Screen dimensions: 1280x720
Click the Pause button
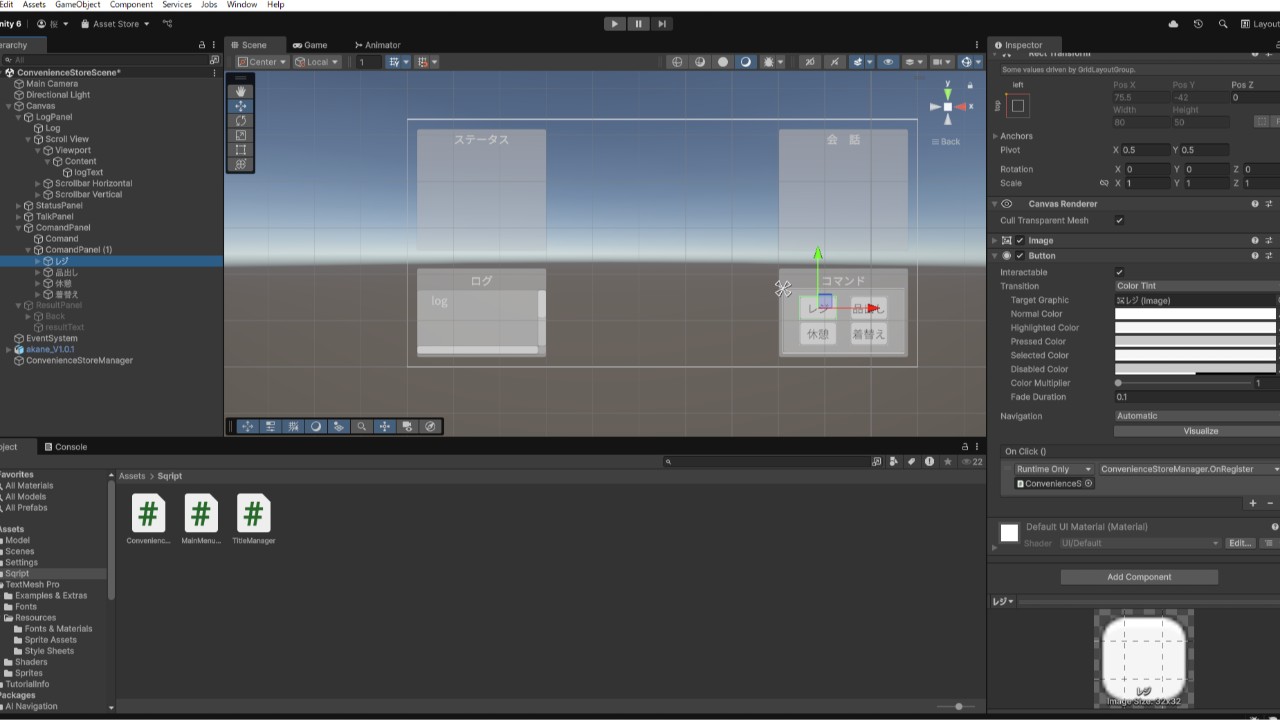coord(638,24)
